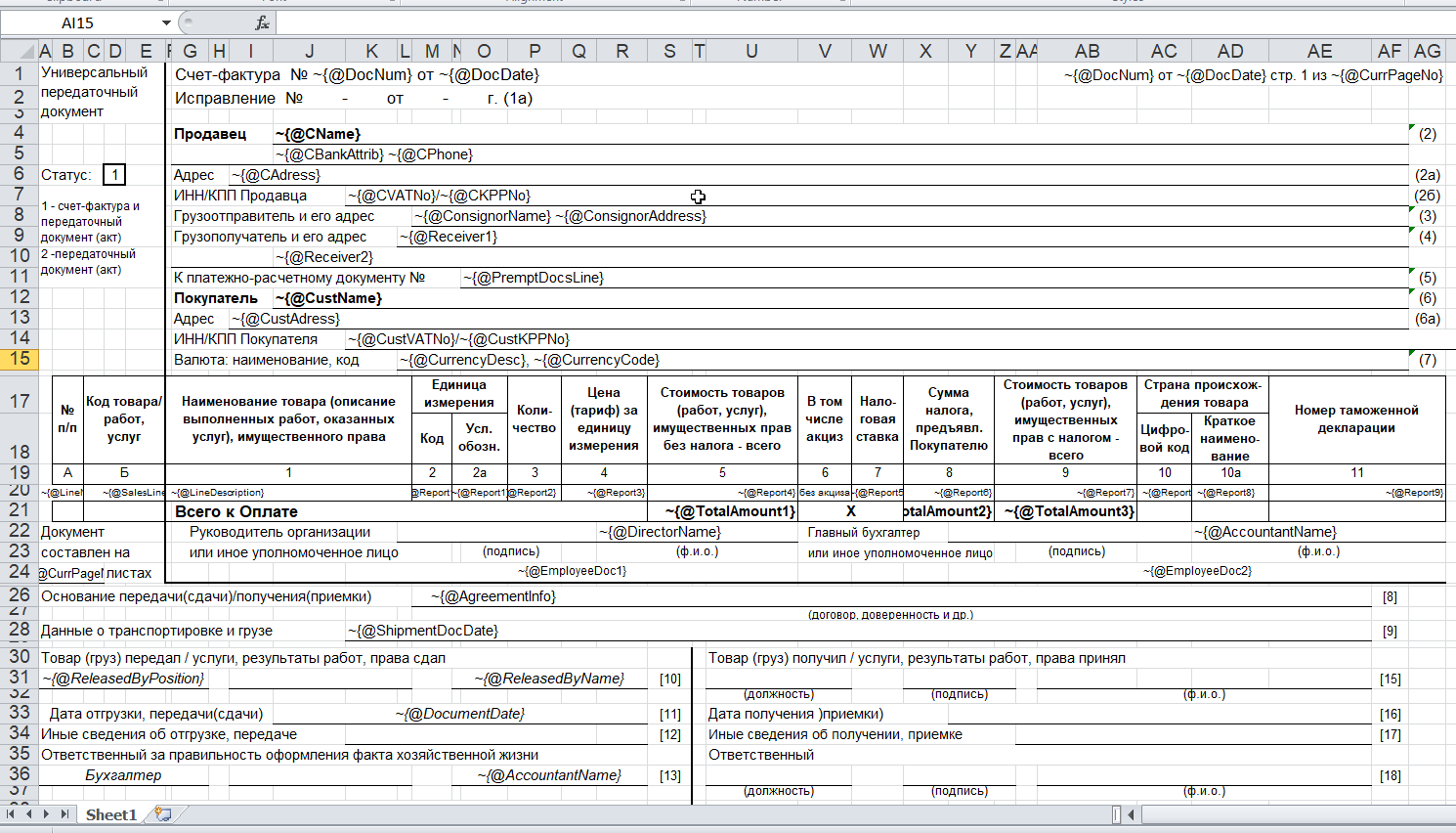Select column AB header
Viewport: 1456px width, 833px height.
(x=1087, y=51)
